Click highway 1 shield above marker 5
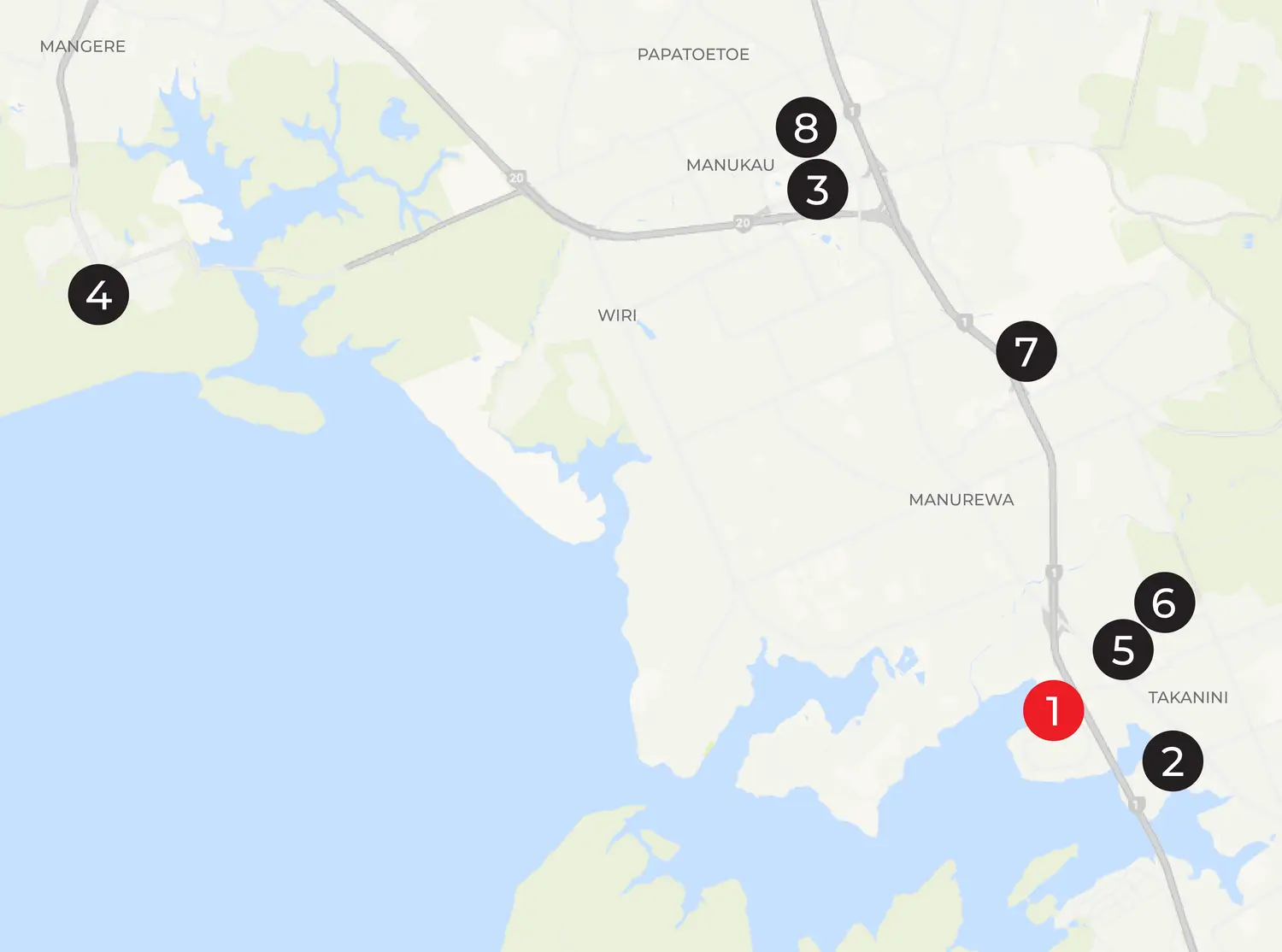The image size is (1282, 952). (1054, 572)
